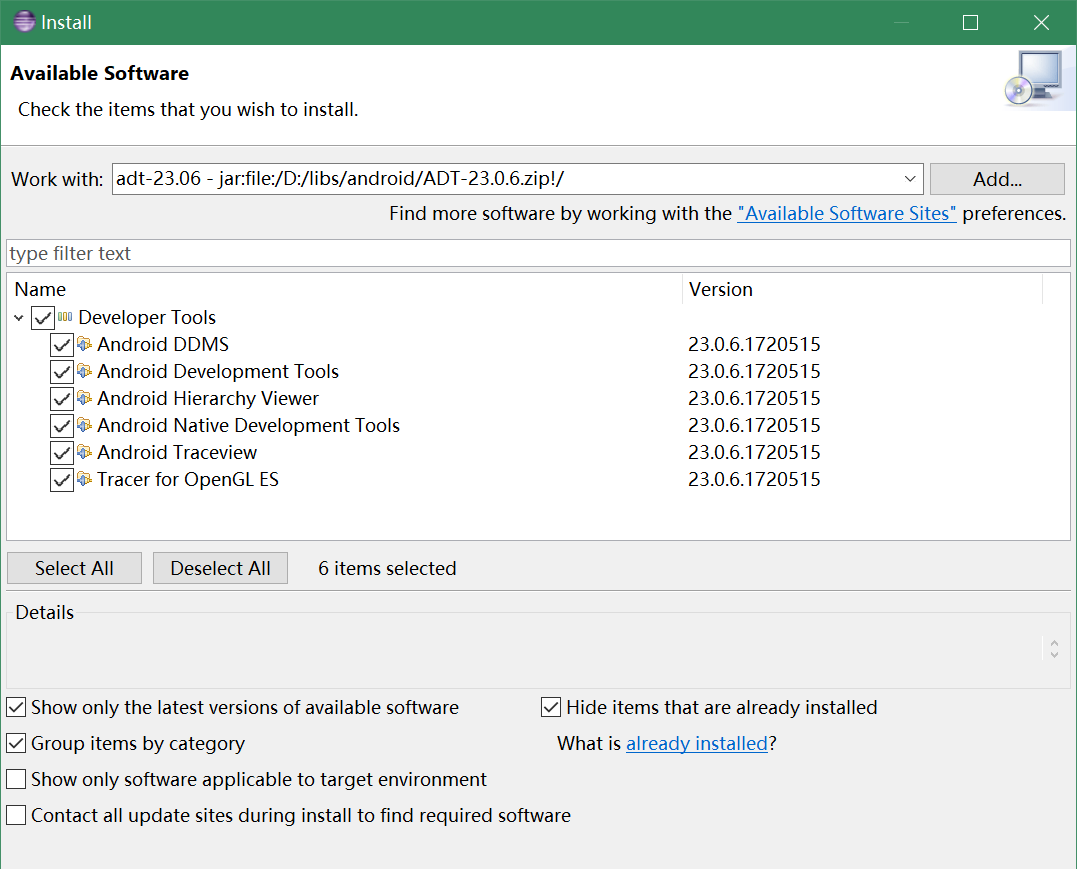This screenshot has height=869, width=1077.
Task: Uncheck the Android DDMS checkbox
Action: (61, 345)
